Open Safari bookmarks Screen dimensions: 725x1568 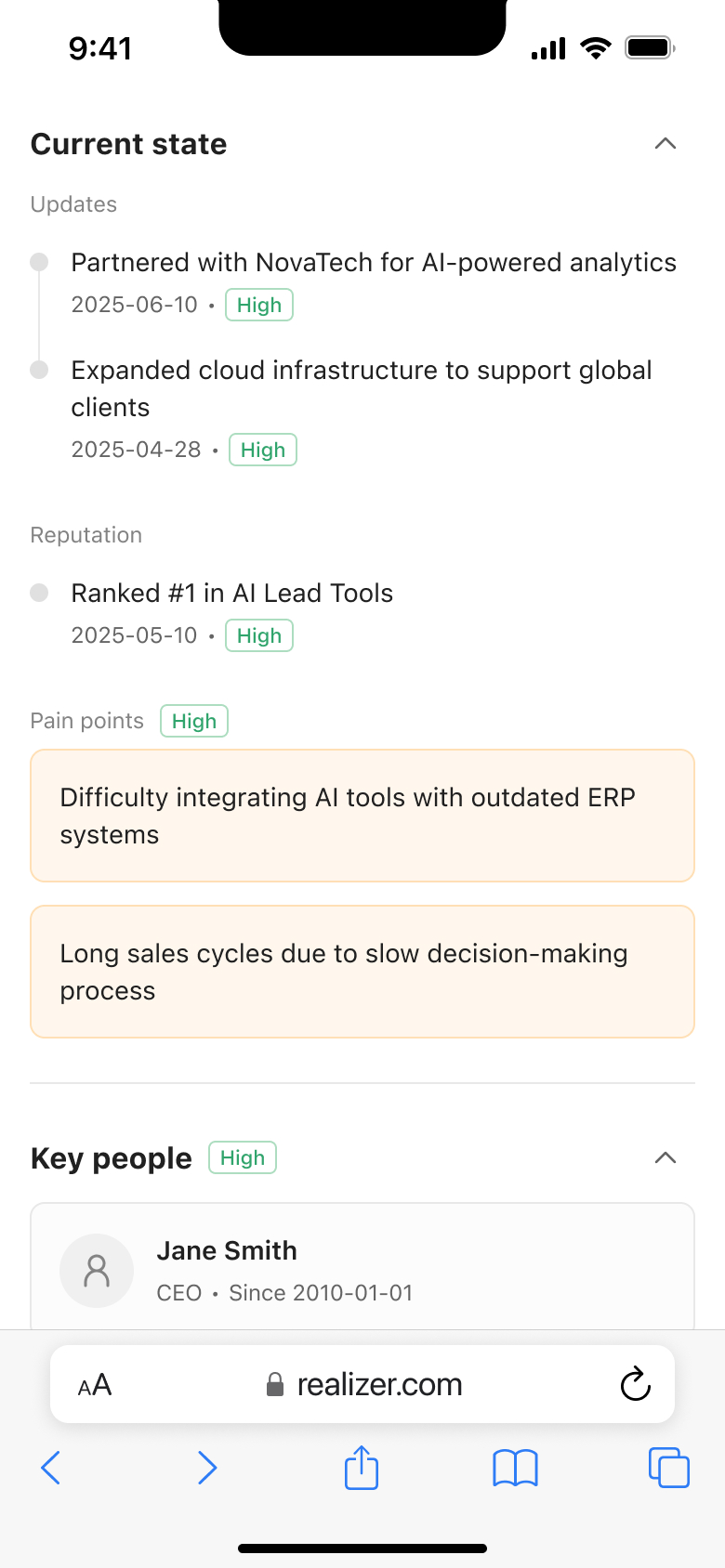click(515, 1468)
